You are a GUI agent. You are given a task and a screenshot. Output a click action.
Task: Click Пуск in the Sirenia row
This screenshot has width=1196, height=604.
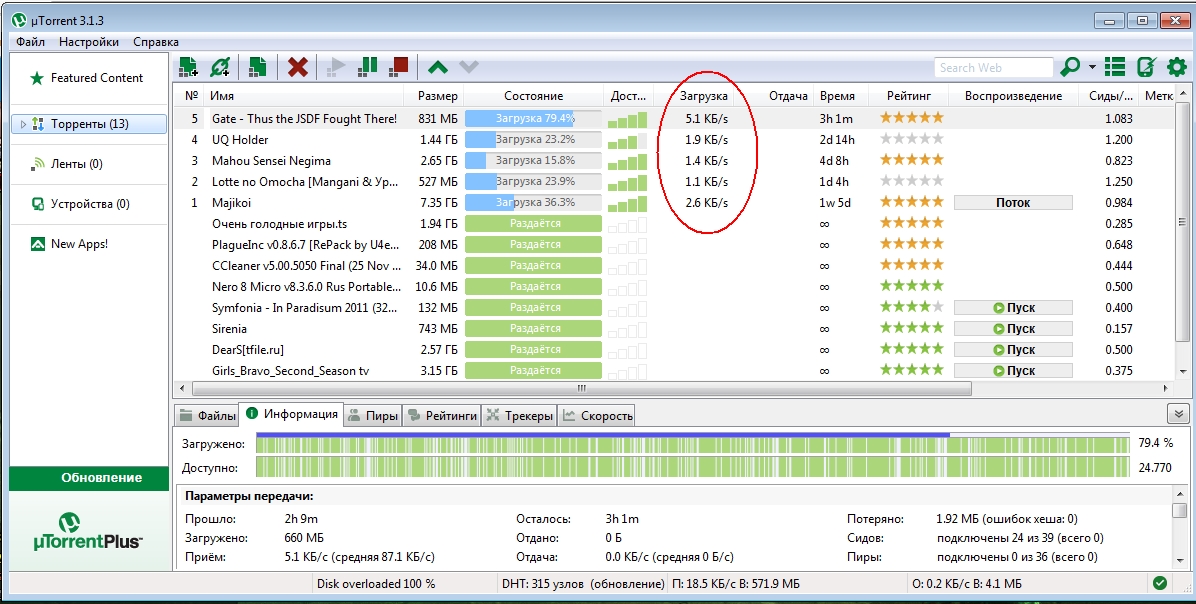(x=1013, y=329)
